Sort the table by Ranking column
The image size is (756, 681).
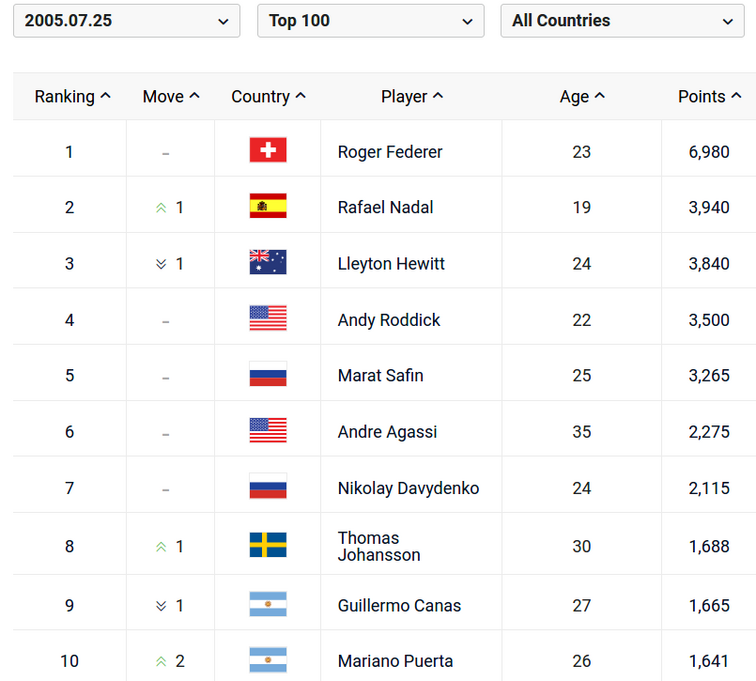point(72,97)
